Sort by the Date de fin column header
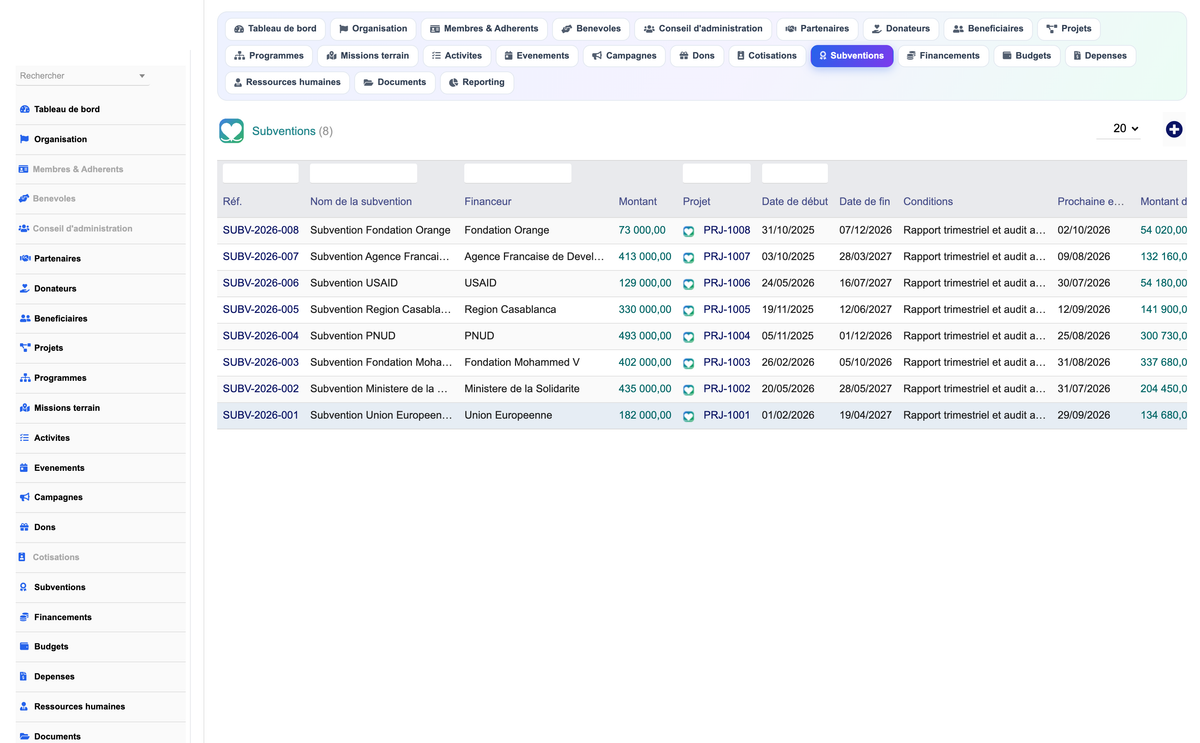Viewport: 1200px width, 743px height. coord(864,201)
